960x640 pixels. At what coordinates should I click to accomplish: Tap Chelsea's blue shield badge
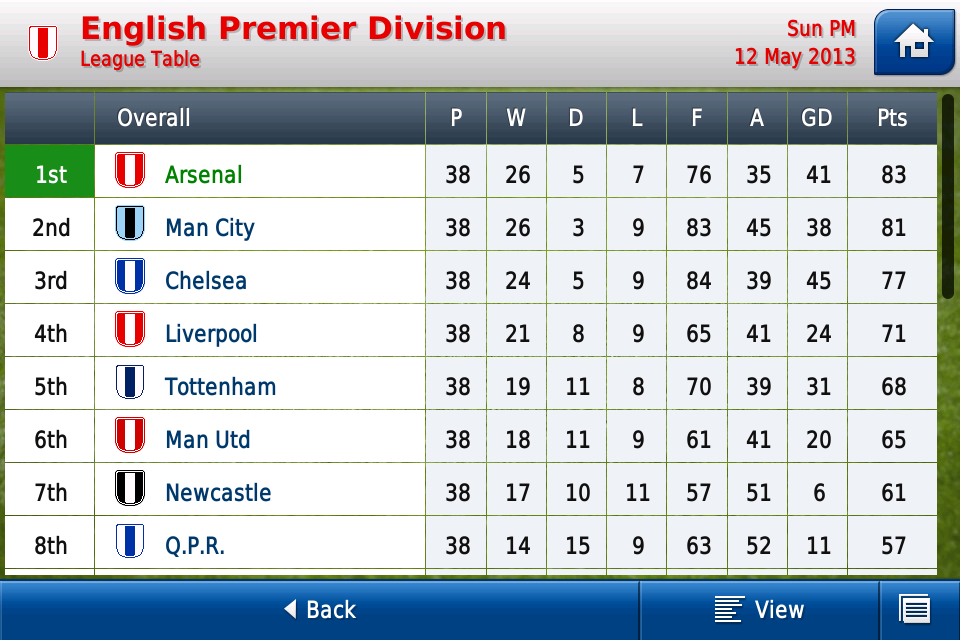pyautogui.click(x=130, y=276)
